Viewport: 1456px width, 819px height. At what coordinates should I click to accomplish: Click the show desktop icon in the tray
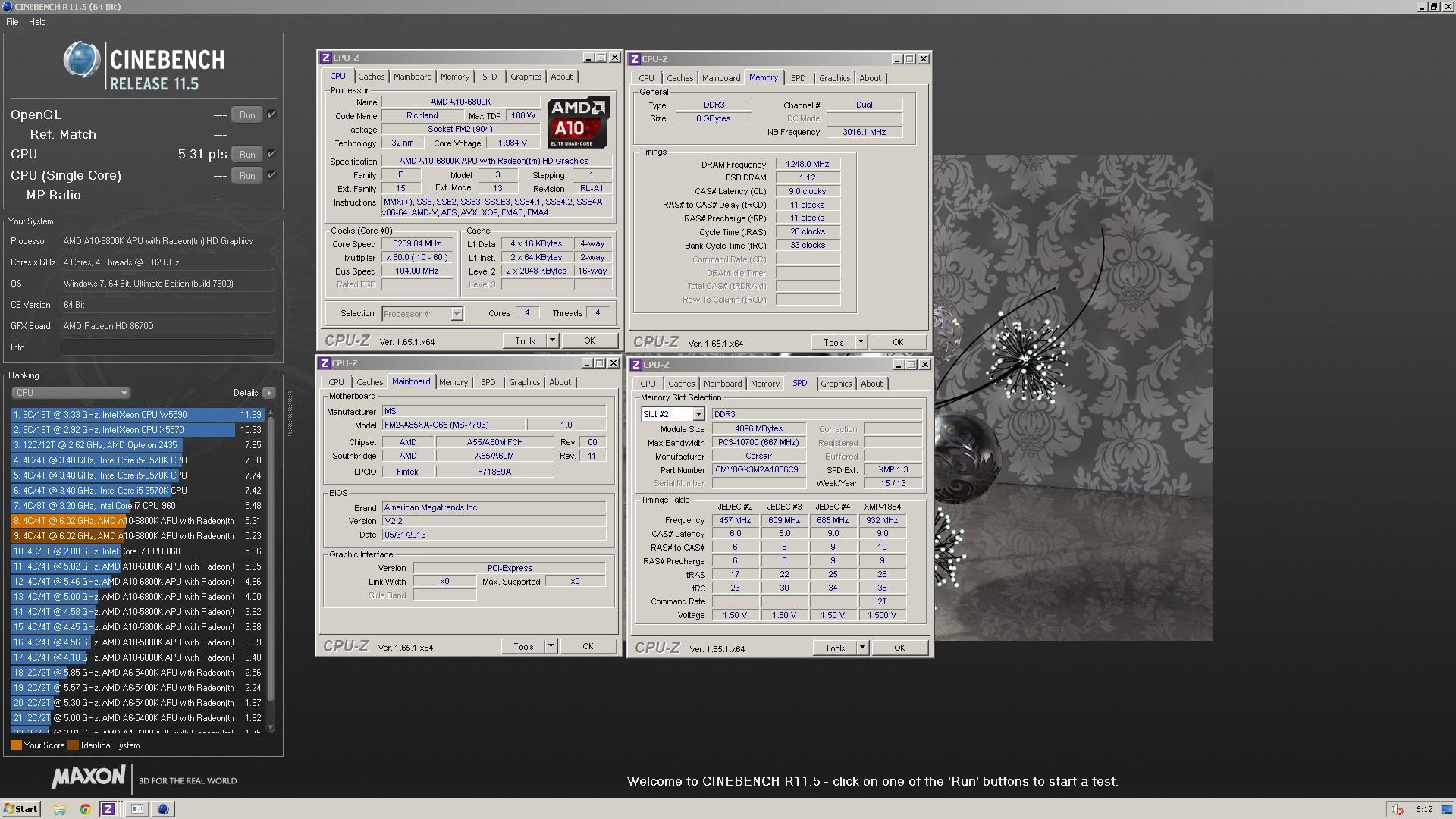pos(1448,809)
